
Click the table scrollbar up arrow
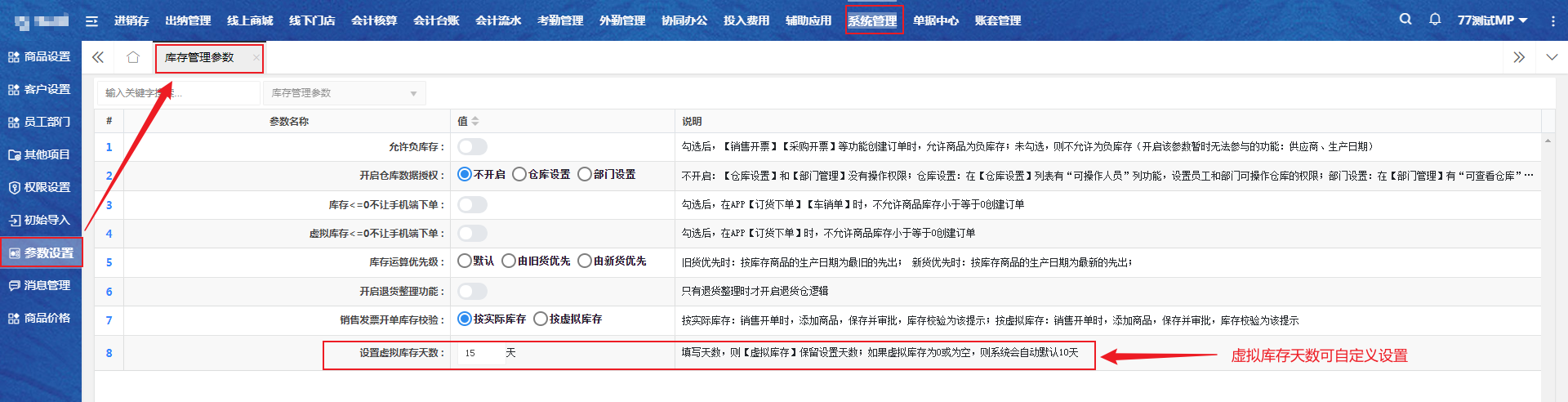(1548, 141)
